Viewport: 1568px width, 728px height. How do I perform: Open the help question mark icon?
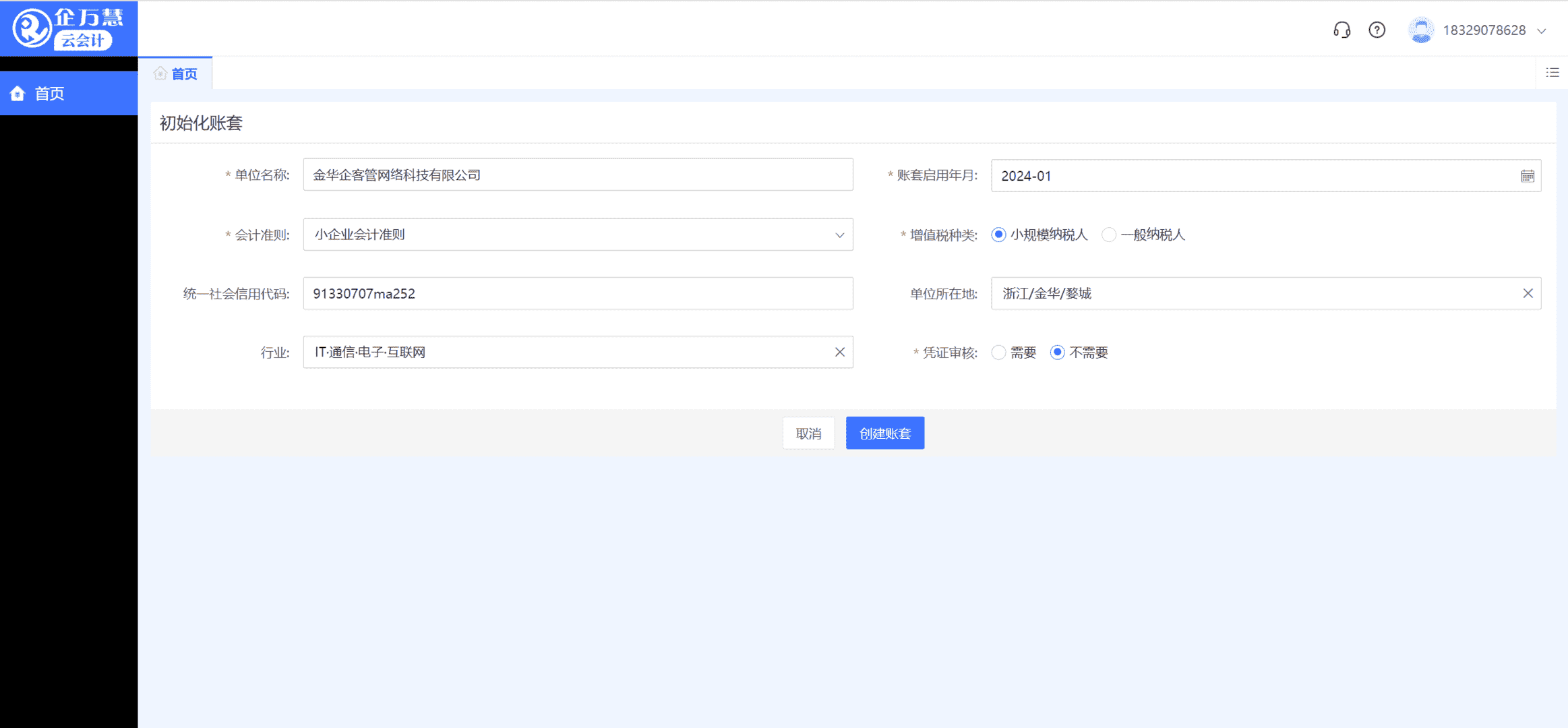pos(1377,30)
